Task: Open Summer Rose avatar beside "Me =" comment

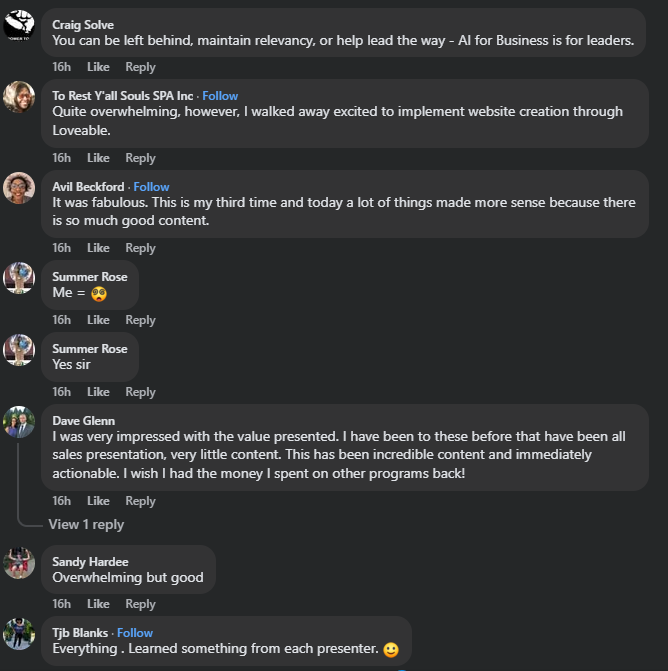Action: tap(19, 278)
